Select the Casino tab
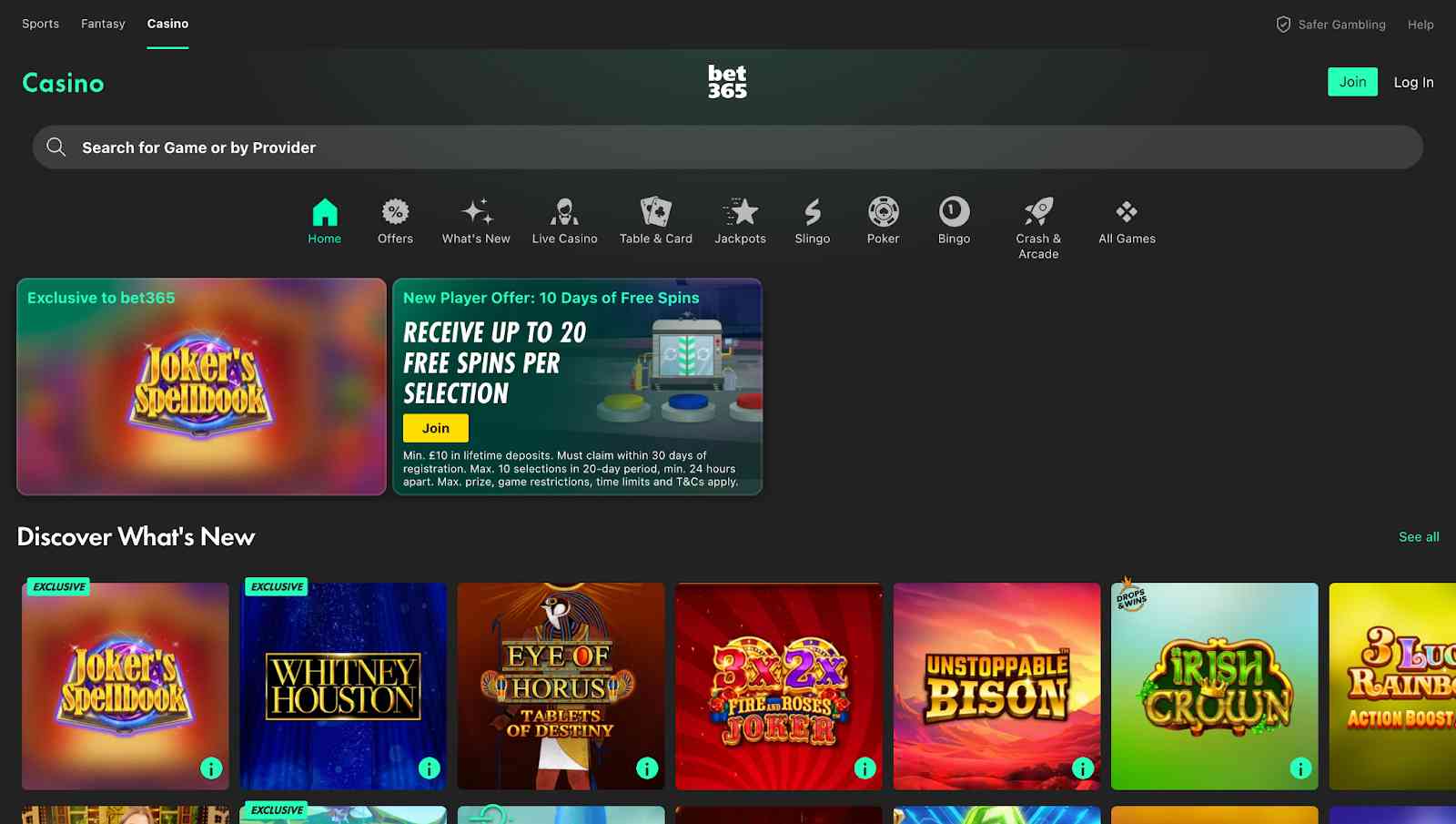Viewport: 1456px width, 824px height. pos(167,24)
